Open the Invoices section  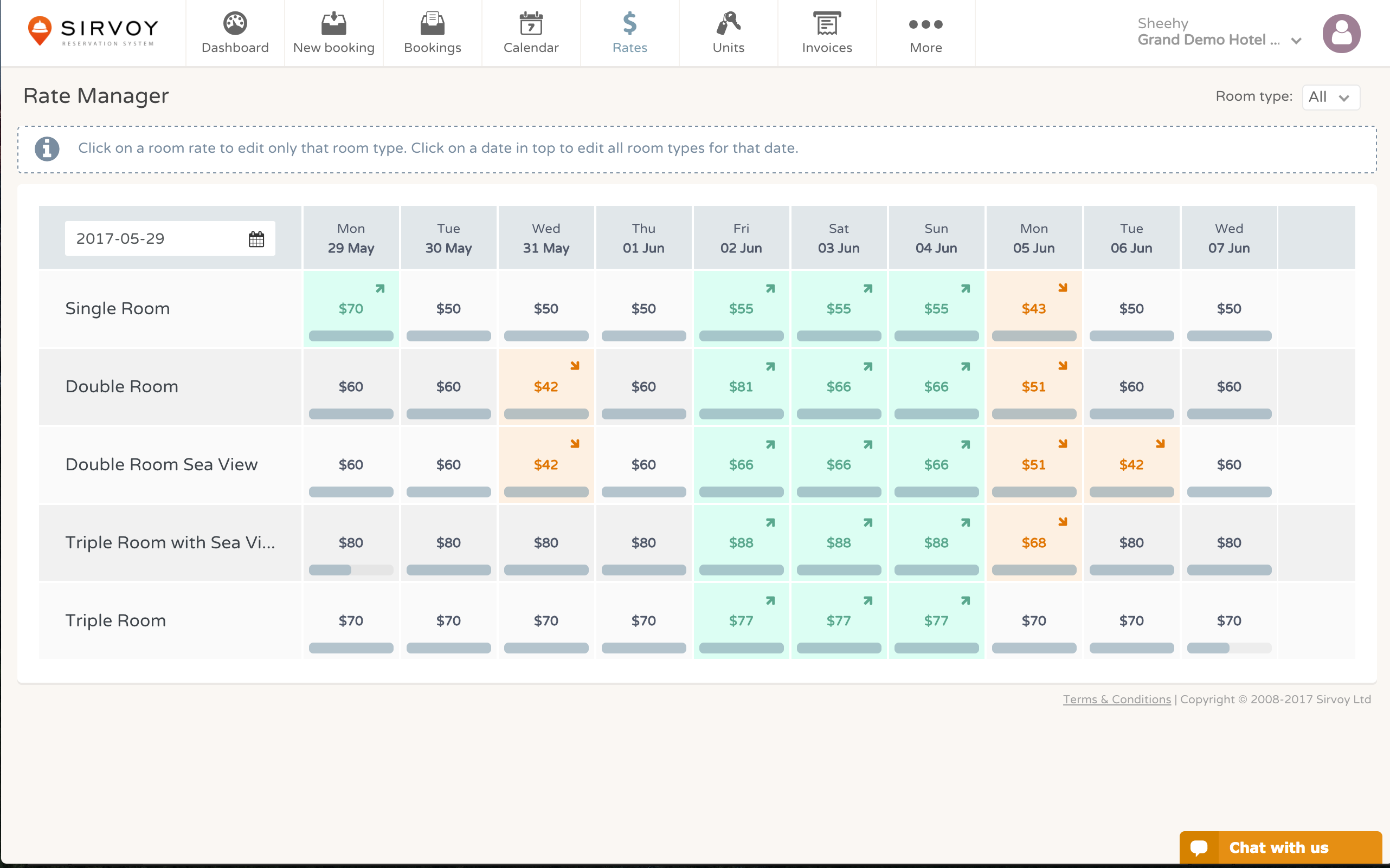(x=827, y=33)
